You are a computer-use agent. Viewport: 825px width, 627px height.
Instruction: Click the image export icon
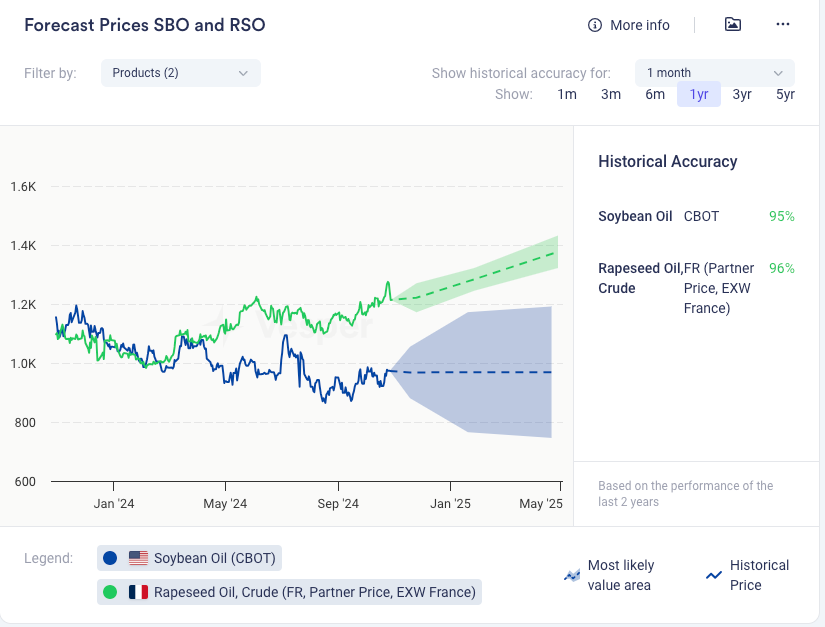point(733,25)
